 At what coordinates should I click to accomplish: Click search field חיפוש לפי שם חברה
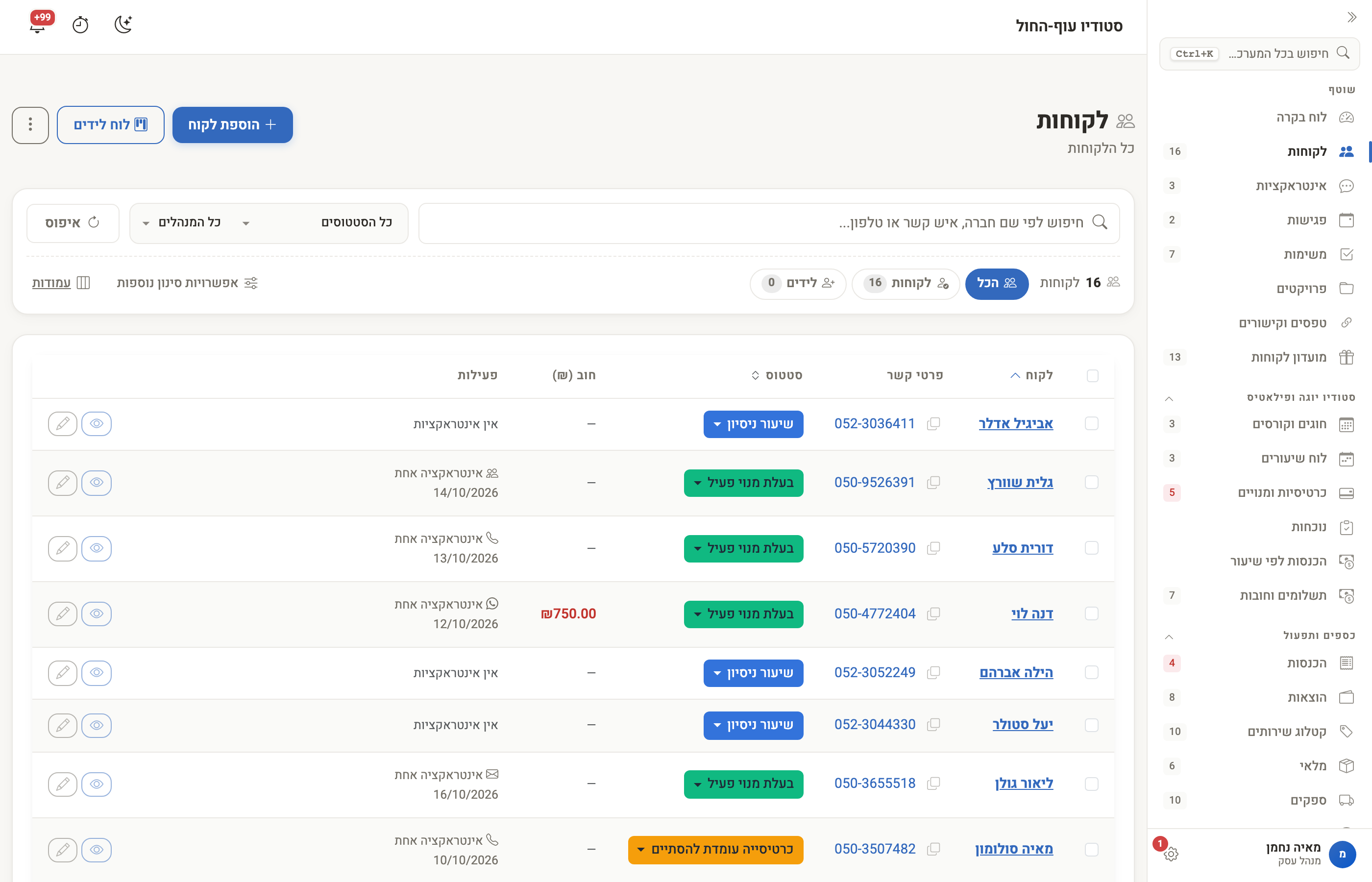[x=769, y=223]
